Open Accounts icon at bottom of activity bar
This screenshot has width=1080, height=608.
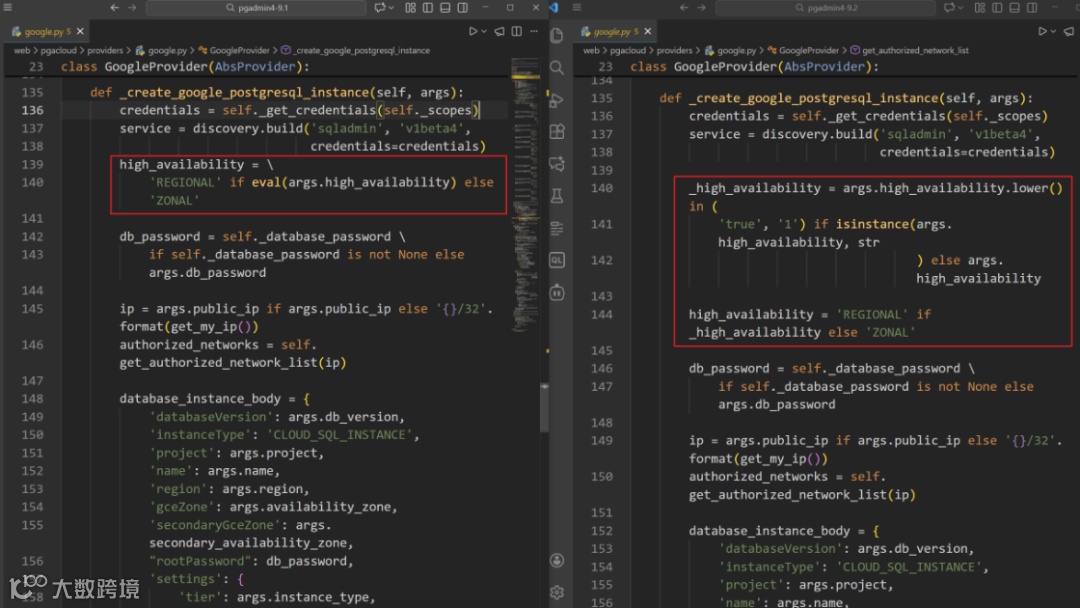pyautogui.click(x=558, y=561)
